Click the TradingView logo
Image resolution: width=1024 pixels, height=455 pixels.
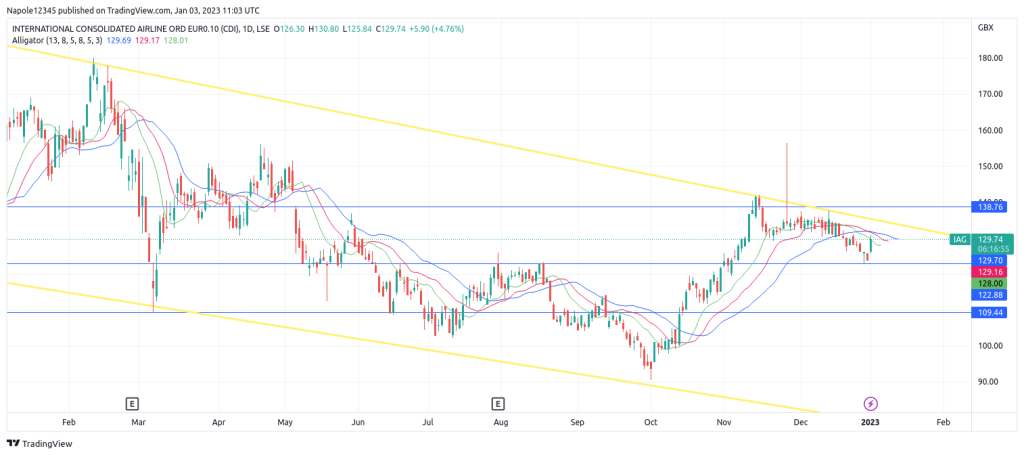pos(40,443)
